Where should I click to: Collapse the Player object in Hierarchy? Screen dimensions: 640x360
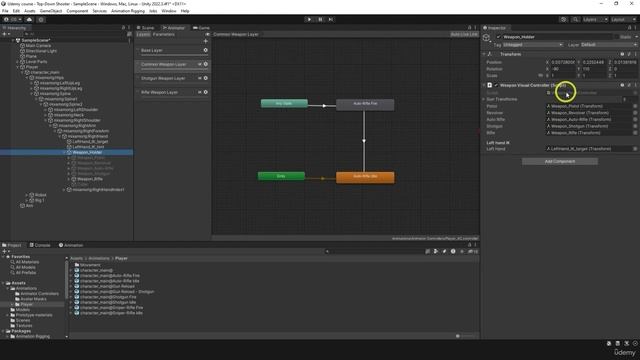click(x=18, y=67)
